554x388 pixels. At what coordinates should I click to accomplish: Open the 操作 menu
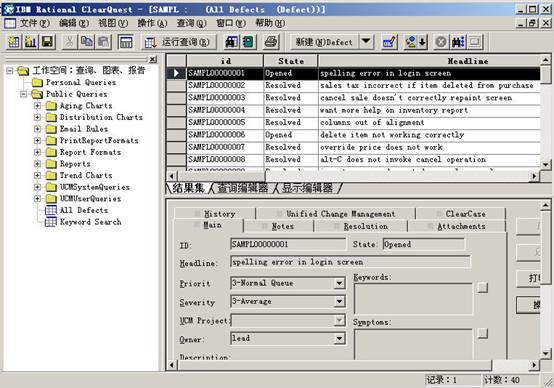pos(152,23)
